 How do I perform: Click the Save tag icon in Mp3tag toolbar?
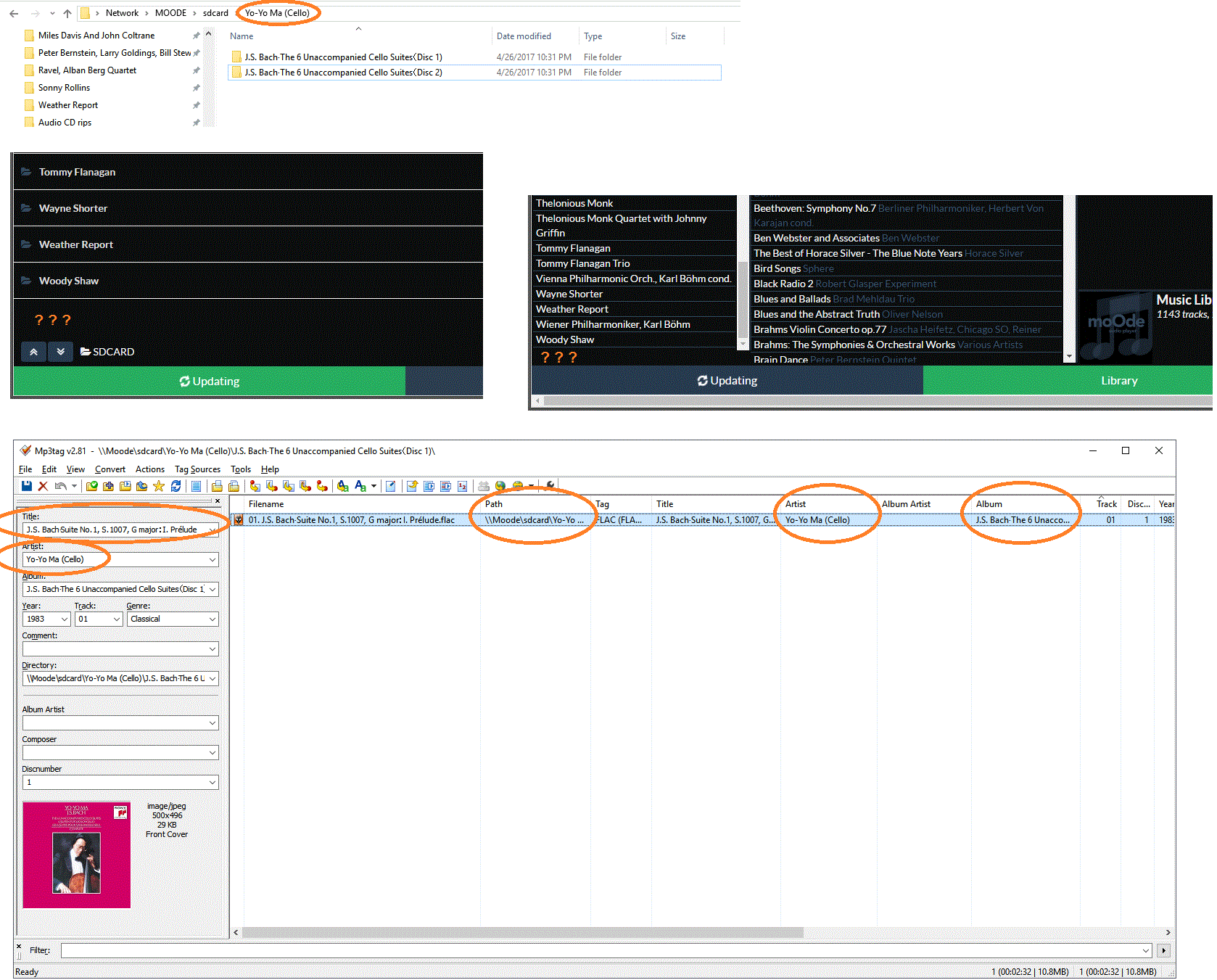[27, 486]
